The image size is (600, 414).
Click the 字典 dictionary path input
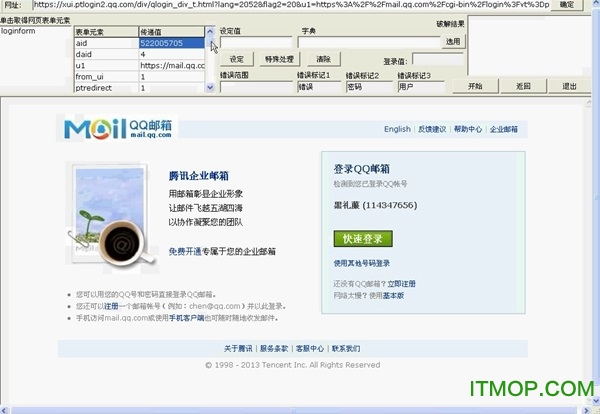pyautogui.click(x=369, y=42)
